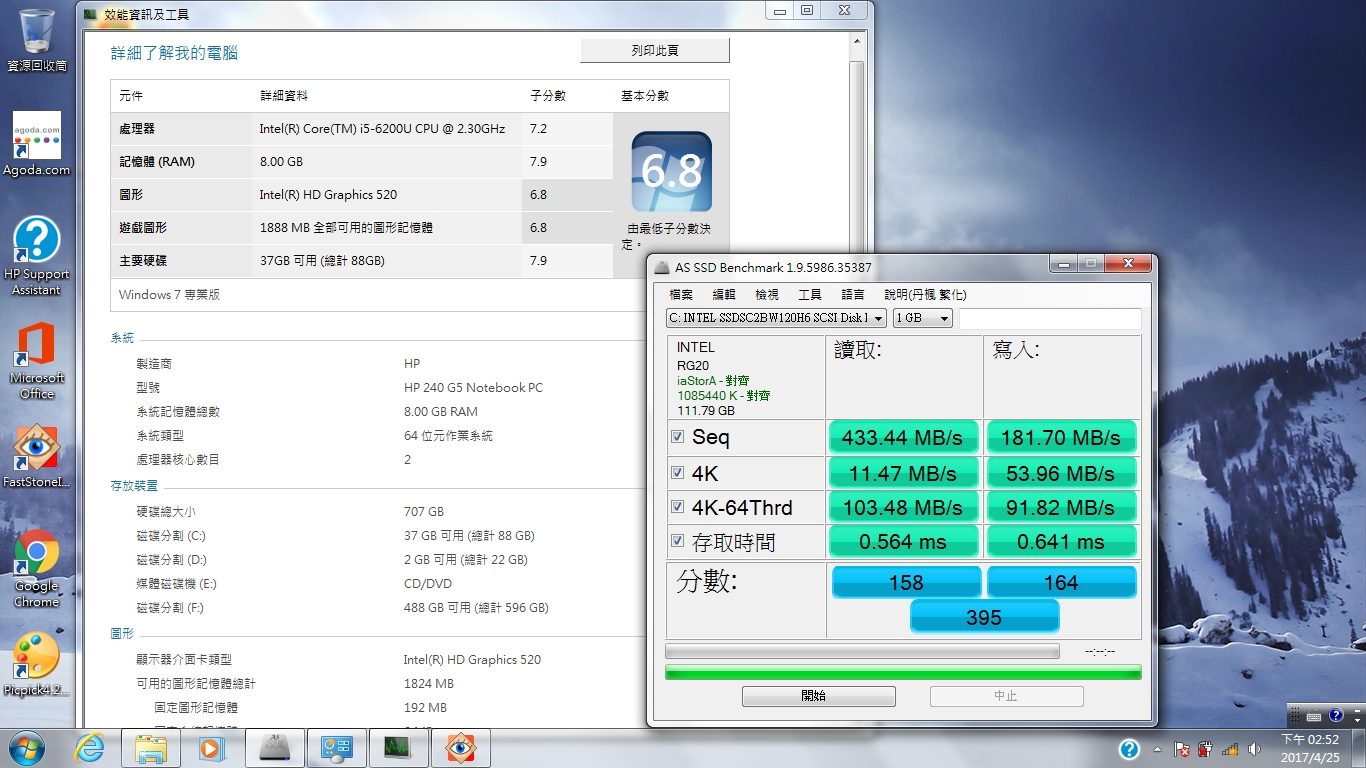
Task: Show hidden system tray icons
Action: click(1157, 749)
